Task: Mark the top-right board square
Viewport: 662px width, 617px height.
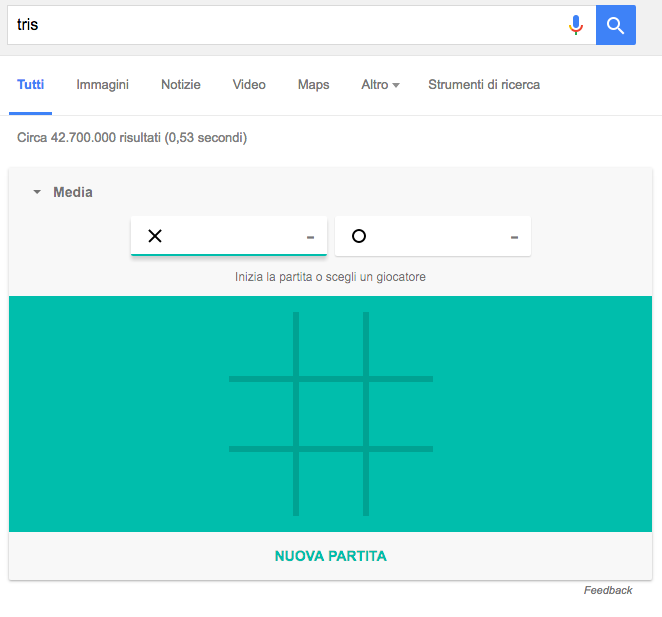Action: pos(401,345)
